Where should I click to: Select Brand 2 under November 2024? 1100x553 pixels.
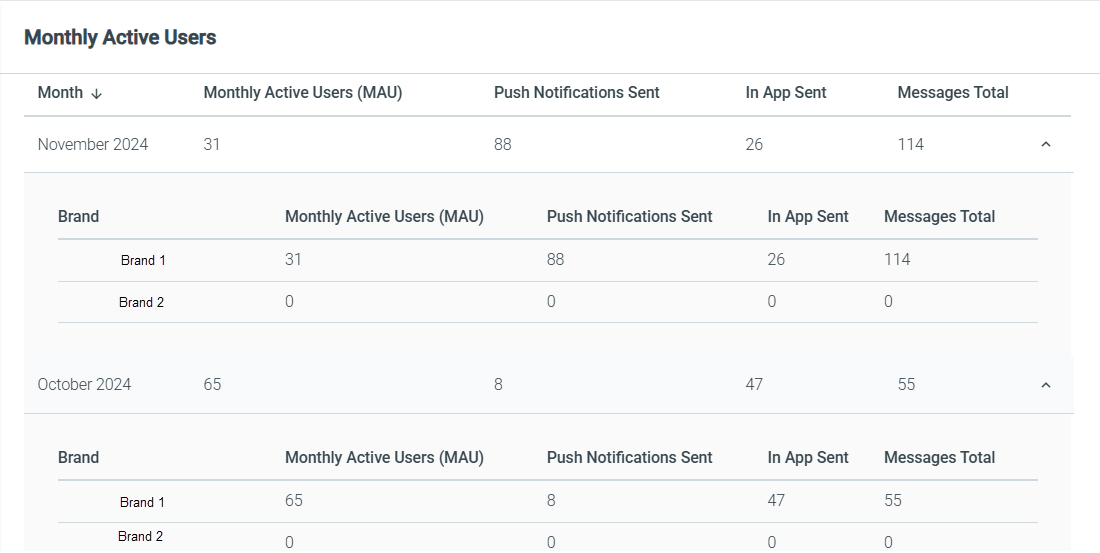point(141,302)
